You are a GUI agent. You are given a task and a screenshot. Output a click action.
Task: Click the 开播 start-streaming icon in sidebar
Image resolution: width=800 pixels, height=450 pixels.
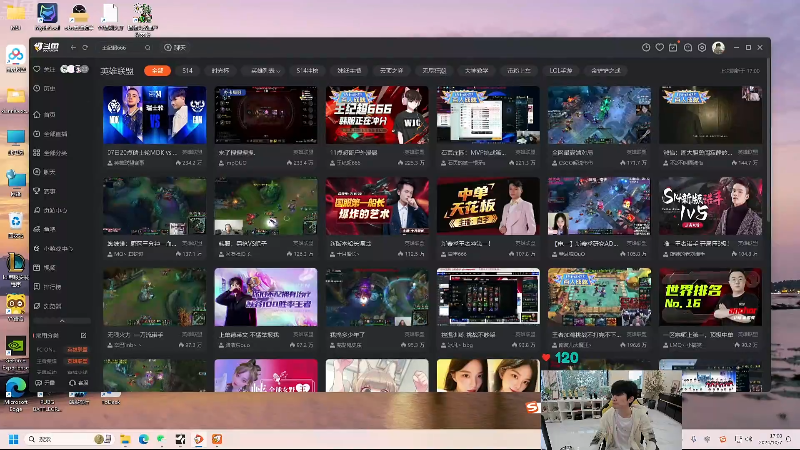(45, 383)
